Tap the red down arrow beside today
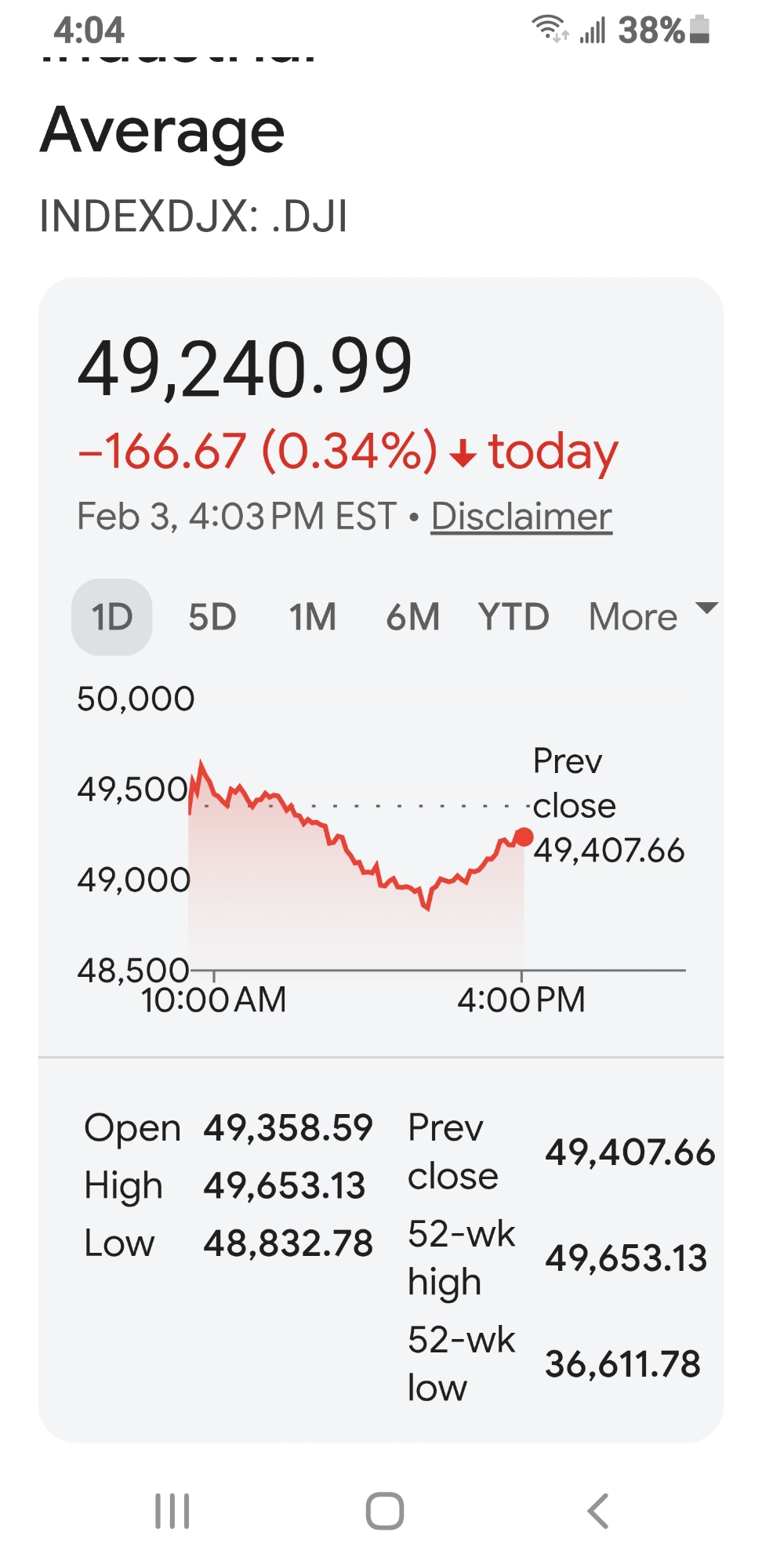Image resolution: width=762 pixels, height=1568 pixels. click(x=463, y=453)
